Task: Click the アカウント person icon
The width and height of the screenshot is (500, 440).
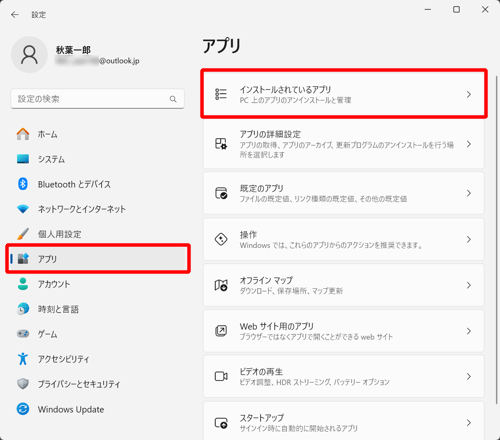Action: (23, 284)
